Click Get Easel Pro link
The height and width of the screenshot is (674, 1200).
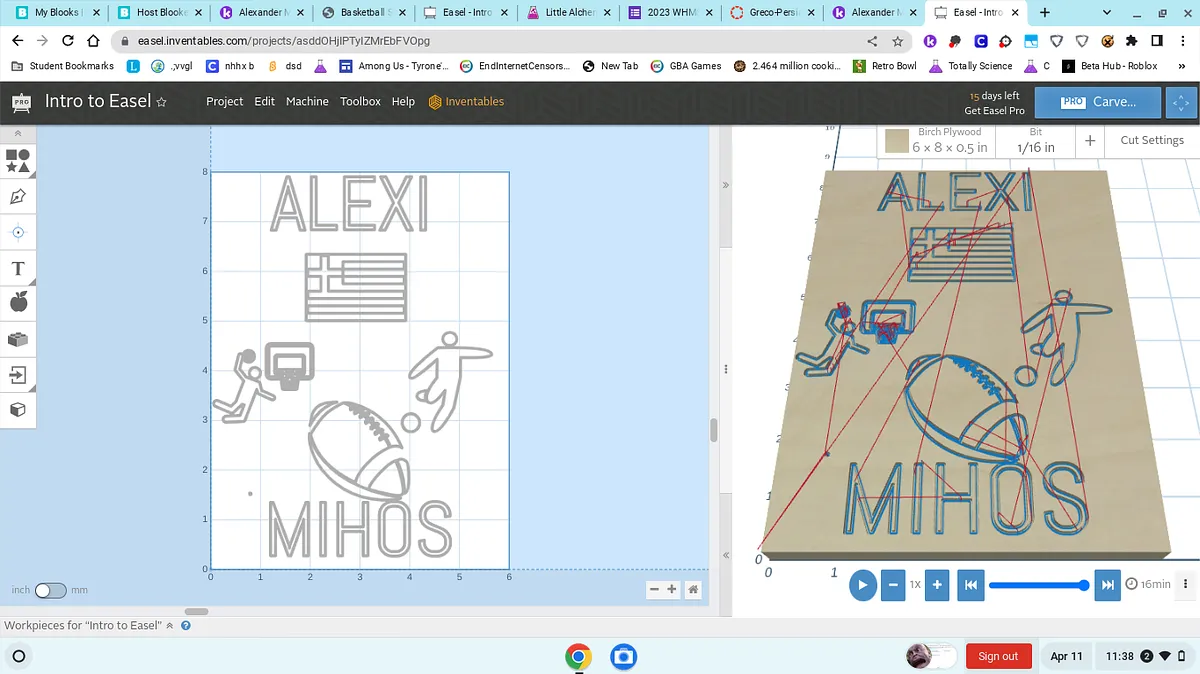tap(994, 111)
